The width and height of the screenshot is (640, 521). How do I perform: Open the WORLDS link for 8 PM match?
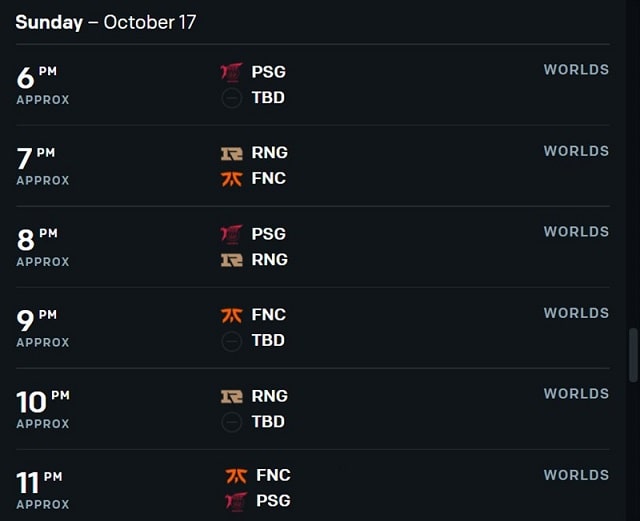pos(576,232)
